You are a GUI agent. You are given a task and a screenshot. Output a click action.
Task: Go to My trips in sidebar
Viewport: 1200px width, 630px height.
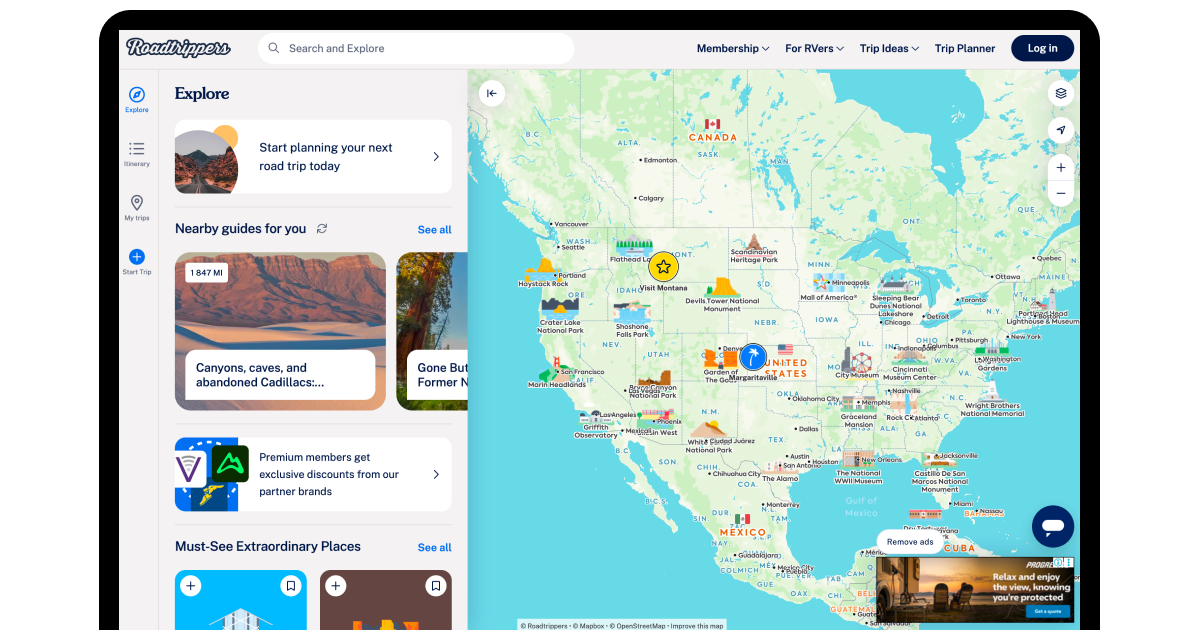[x=137, y=208]
